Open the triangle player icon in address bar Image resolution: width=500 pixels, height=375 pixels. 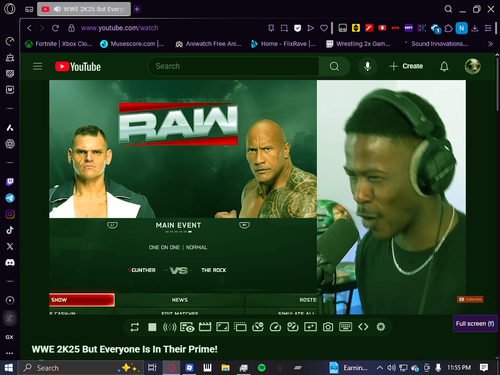(x=310, y=28)
